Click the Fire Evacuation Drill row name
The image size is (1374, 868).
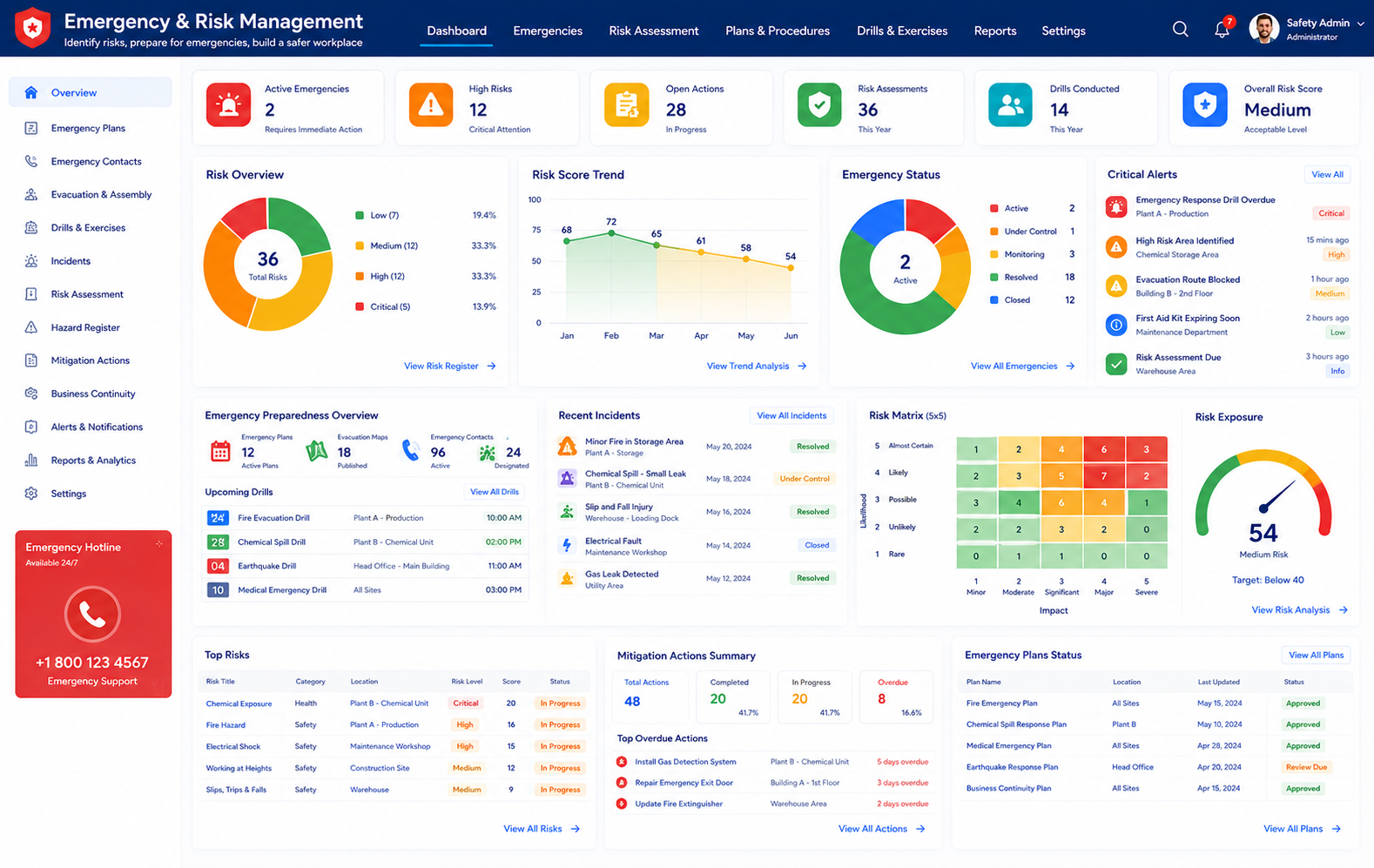tap(273, 518)
